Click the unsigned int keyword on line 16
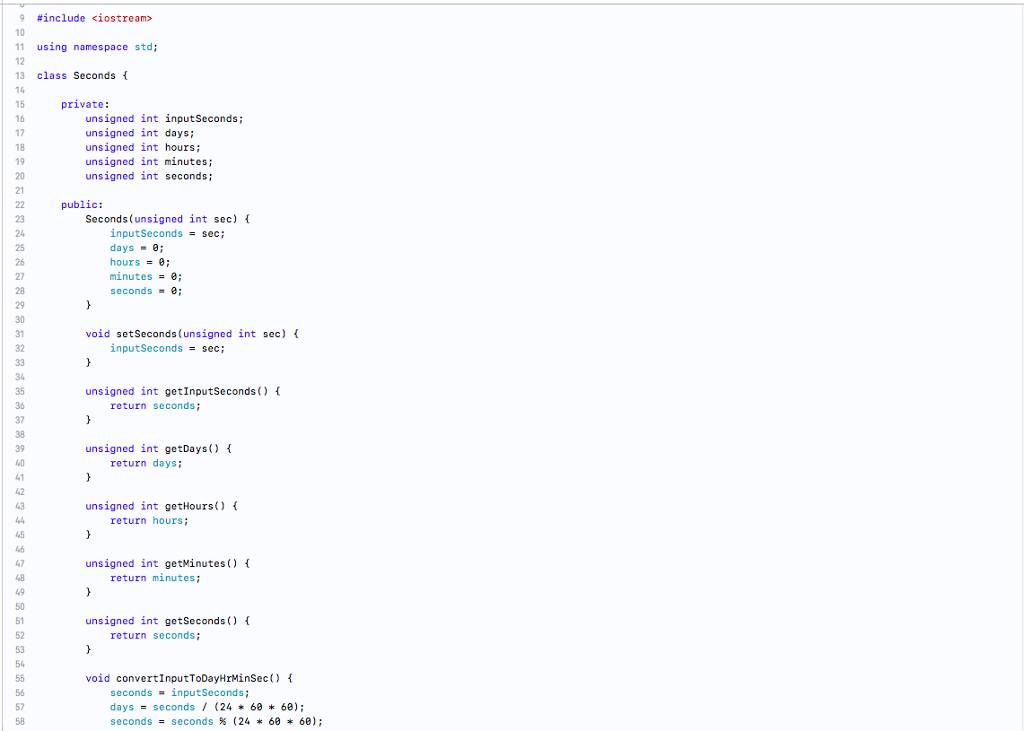Image resolution: width=1024 pixels, height=731 pixels. pyautogui.click(x=118, y=118)
